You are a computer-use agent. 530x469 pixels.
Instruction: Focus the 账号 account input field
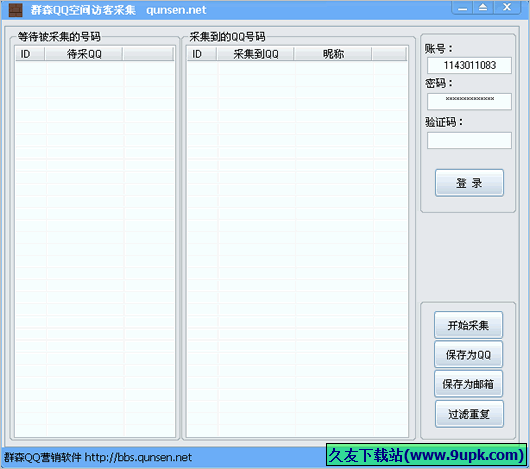[469, 65]
